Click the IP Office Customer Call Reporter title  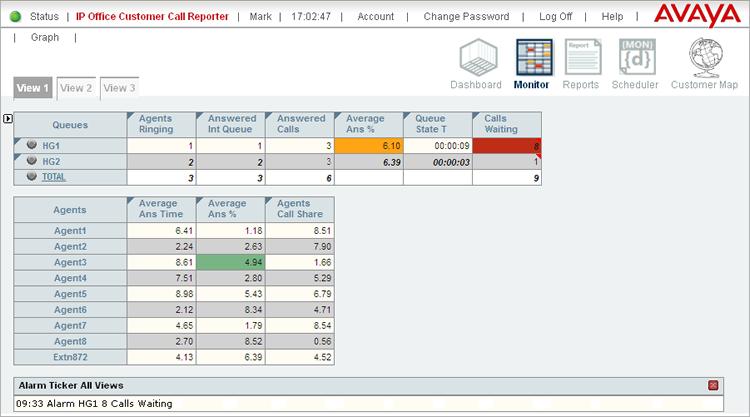152,17
